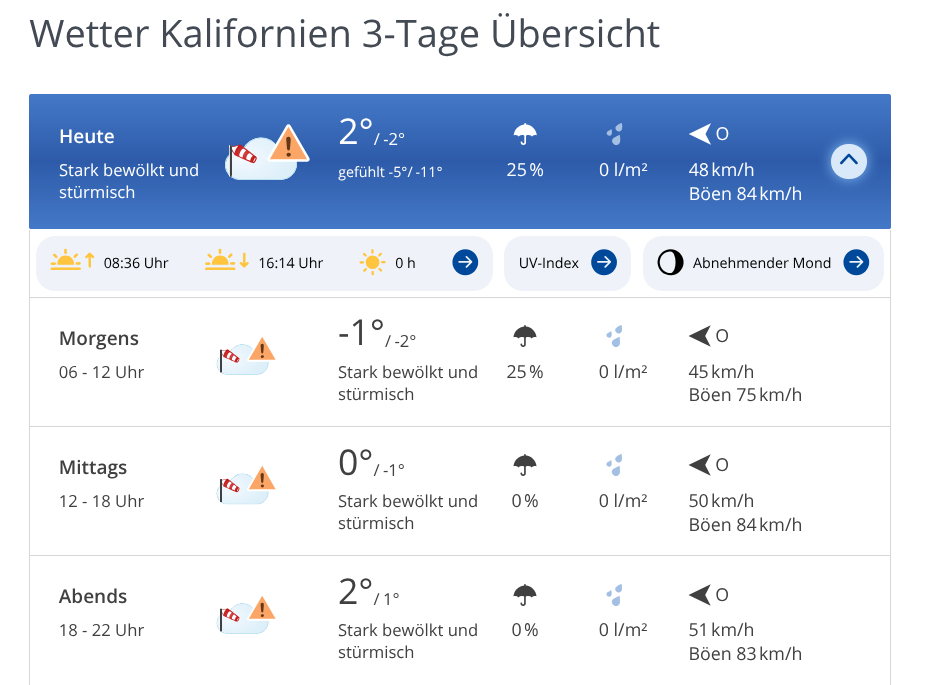Screen dimensions: 943x685
Task: Click the storm warning icon for Heute
Action: (x=266, y=154)
